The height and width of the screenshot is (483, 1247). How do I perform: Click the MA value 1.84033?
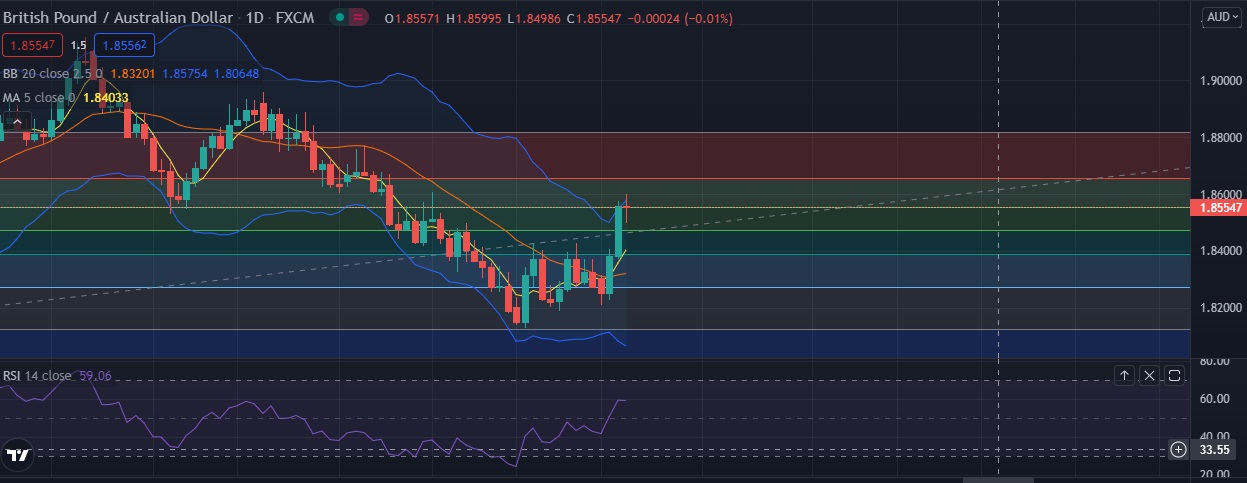(106, 97)
